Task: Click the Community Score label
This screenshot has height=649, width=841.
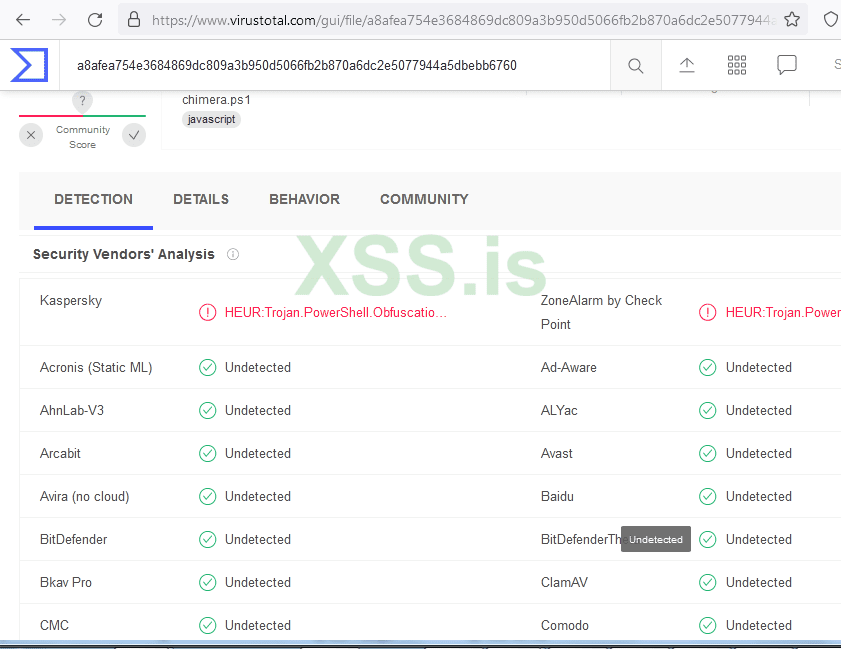Action: click(83, 137)
